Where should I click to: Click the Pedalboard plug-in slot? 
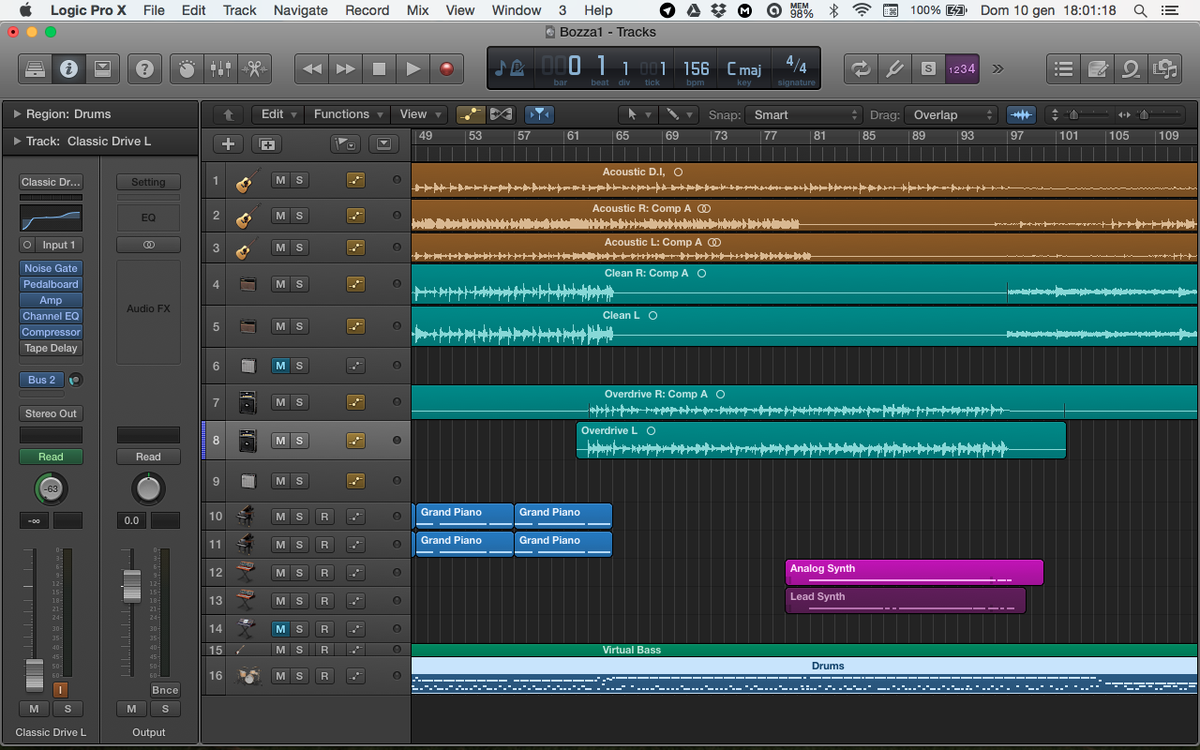tap(51, 284)
